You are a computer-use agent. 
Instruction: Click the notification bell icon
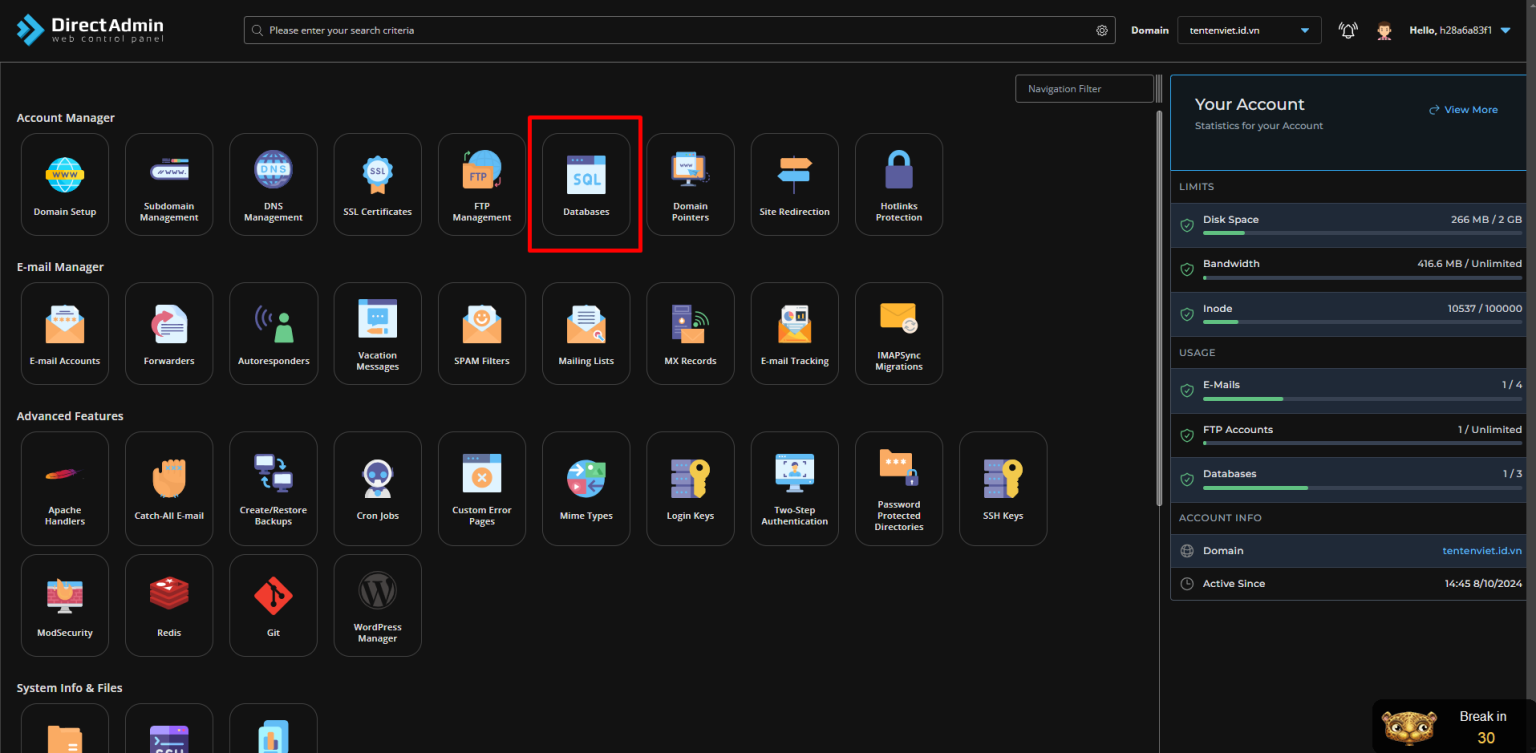coord(1348,30)
